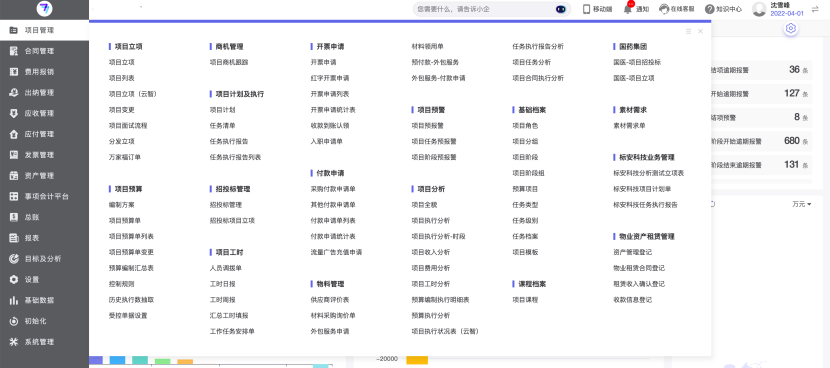Image resolution: width=830 pixels, height=368 pixels.
Task: Close the mega menu panel
Action: pyautogui.click(x=700, y=31)
